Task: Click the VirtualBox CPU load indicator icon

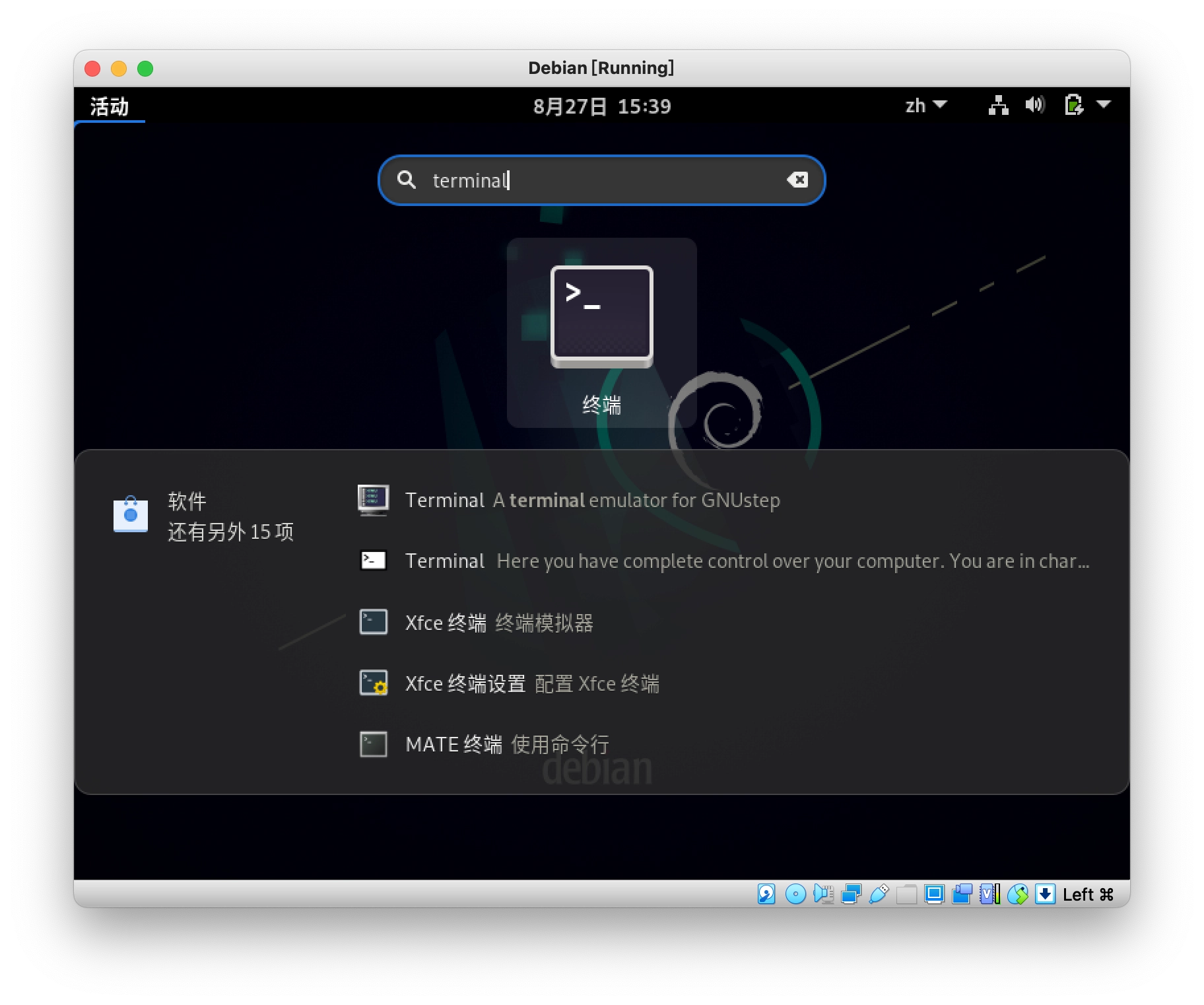Action: (x=989, y=894)
